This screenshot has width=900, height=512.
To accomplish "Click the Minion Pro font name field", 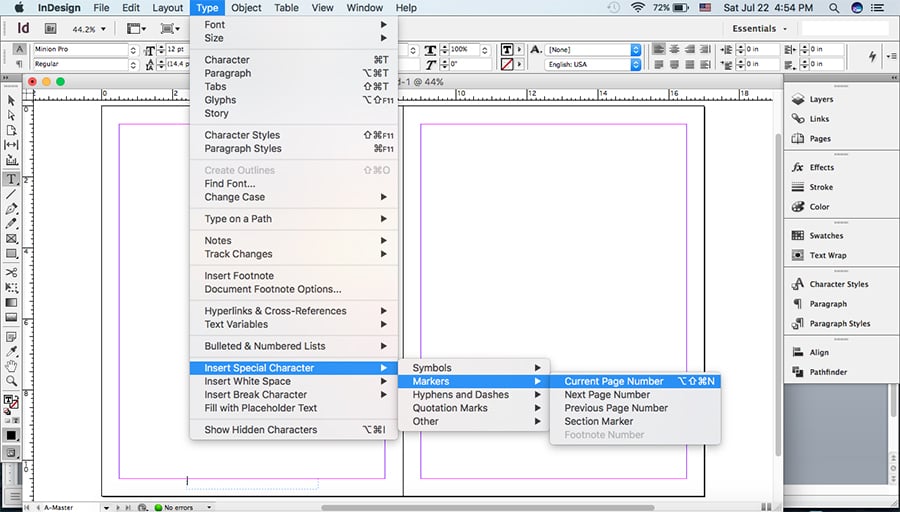I will [80, 50].
